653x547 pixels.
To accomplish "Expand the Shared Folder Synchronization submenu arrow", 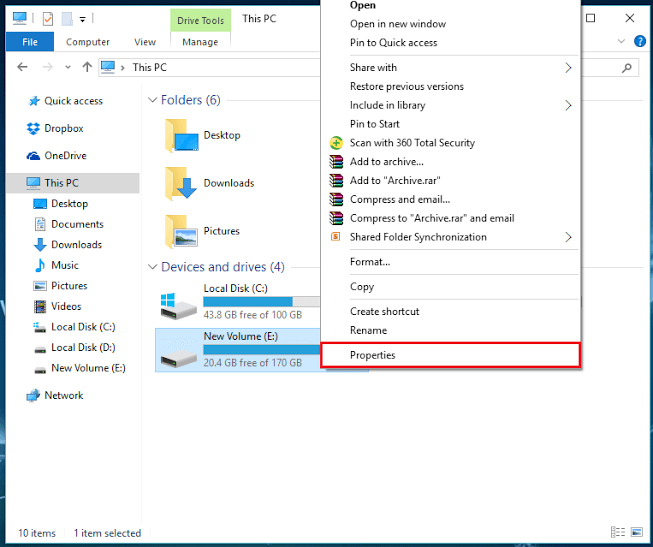I will tap(568, 237).
